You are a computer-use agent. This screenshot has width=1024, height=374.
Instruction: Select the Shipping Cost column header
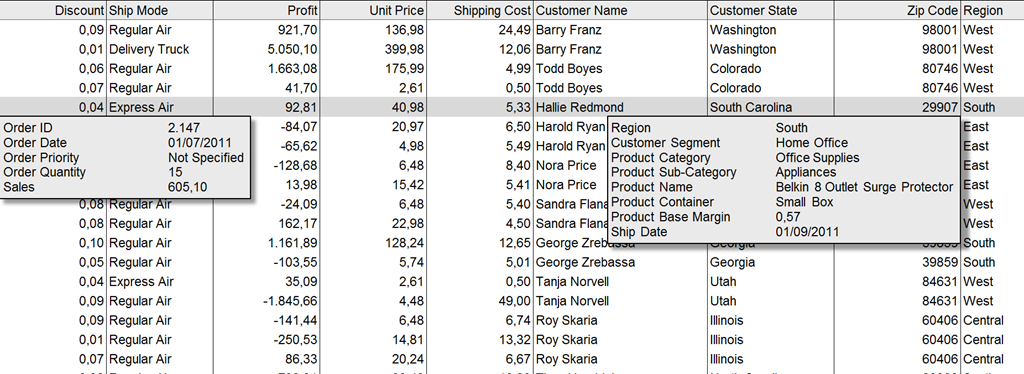(480, 10)
